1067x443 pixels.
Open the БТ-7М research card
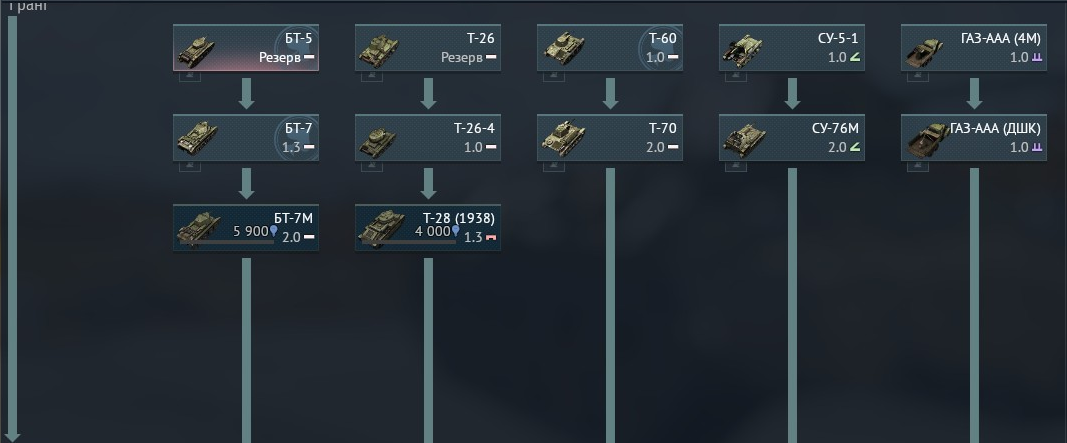[246, 227]
